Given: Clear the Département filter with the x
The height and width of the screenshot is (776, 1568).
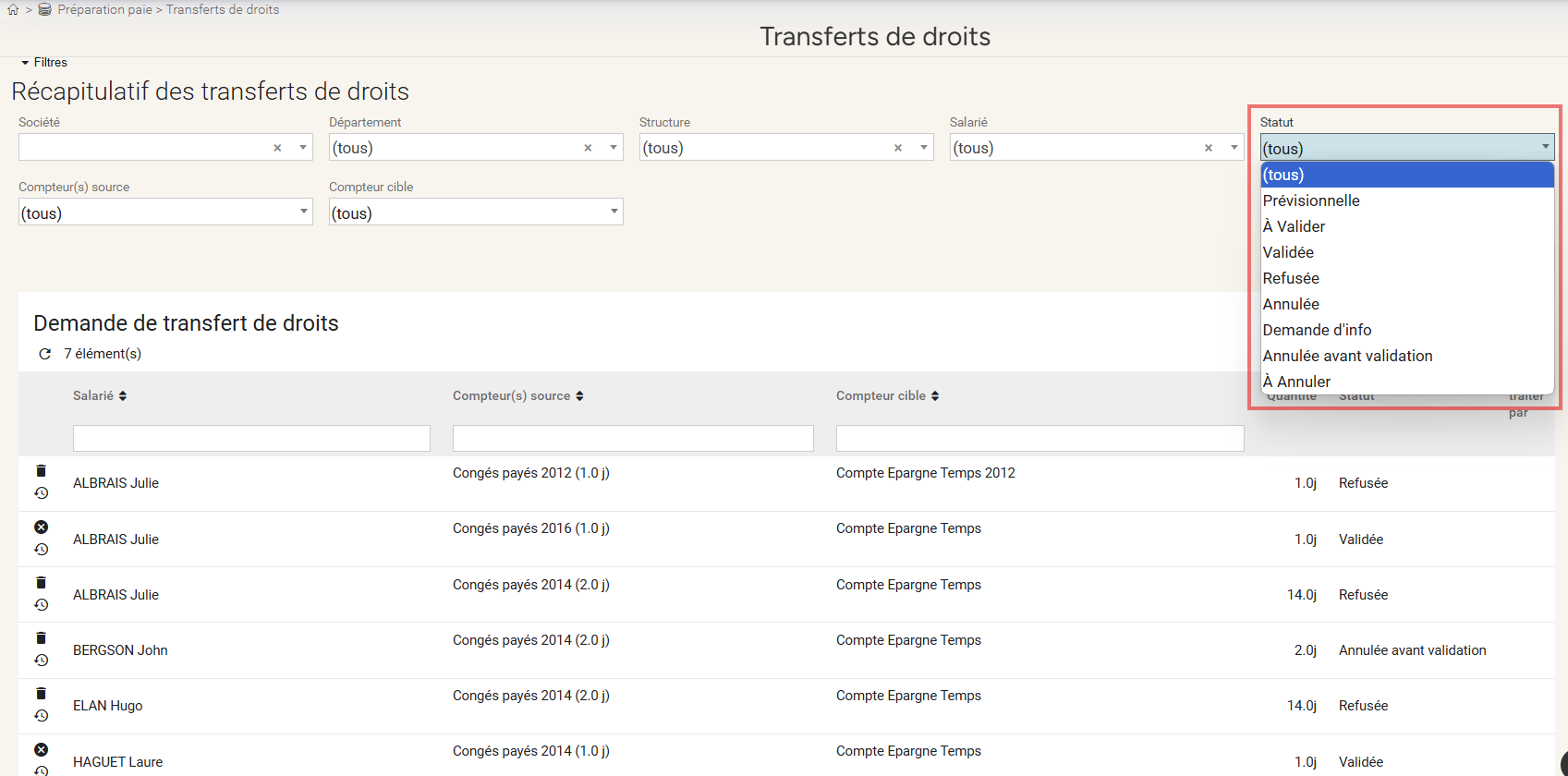Looking at the screenshot, I should click(x=588, y=148).
